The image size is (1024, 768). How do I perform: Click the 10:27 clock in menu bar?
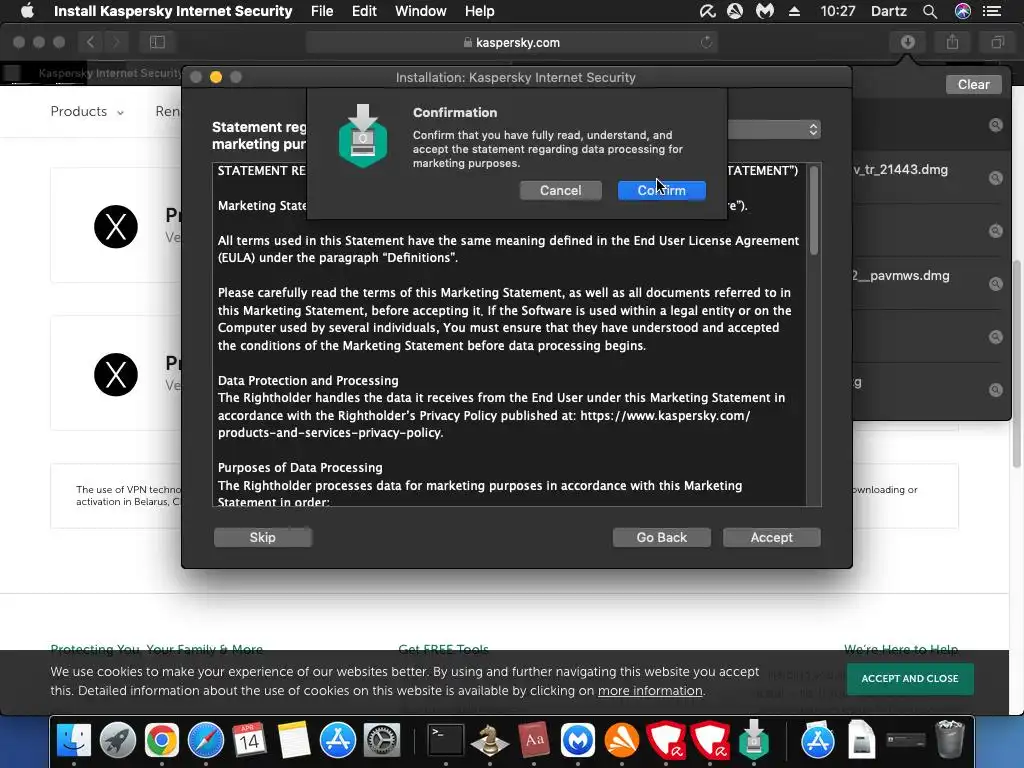(837, 11)
